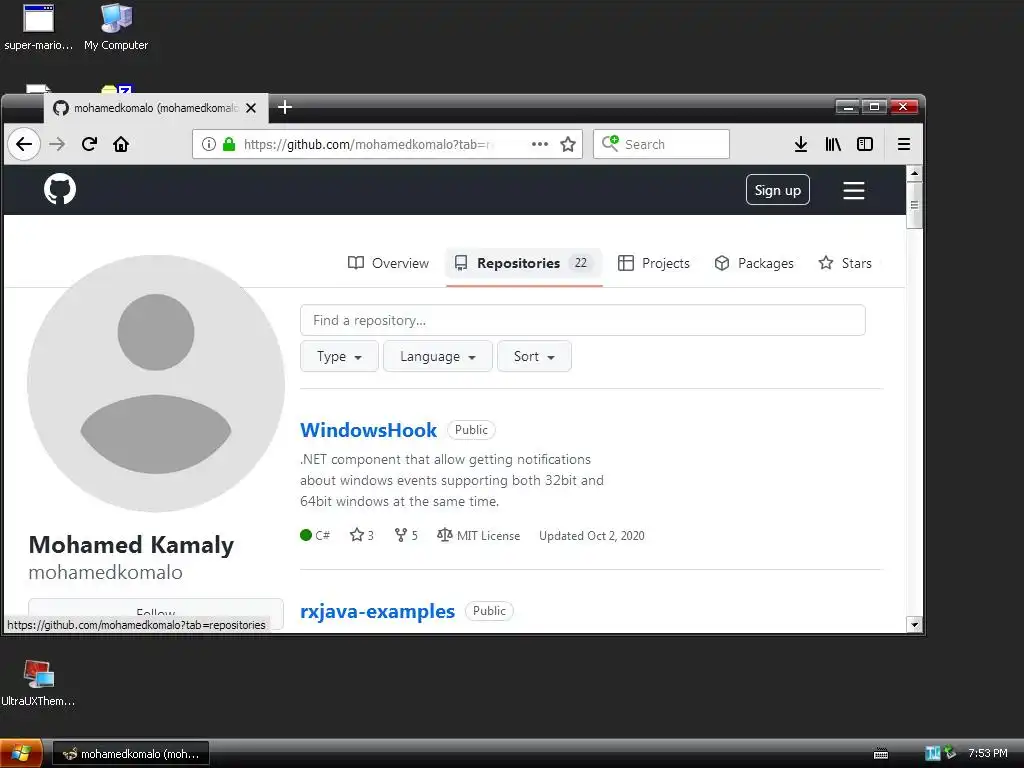Switch to the Stars tab
Viewport: 1024px width, 768px height.
(845, 263)
